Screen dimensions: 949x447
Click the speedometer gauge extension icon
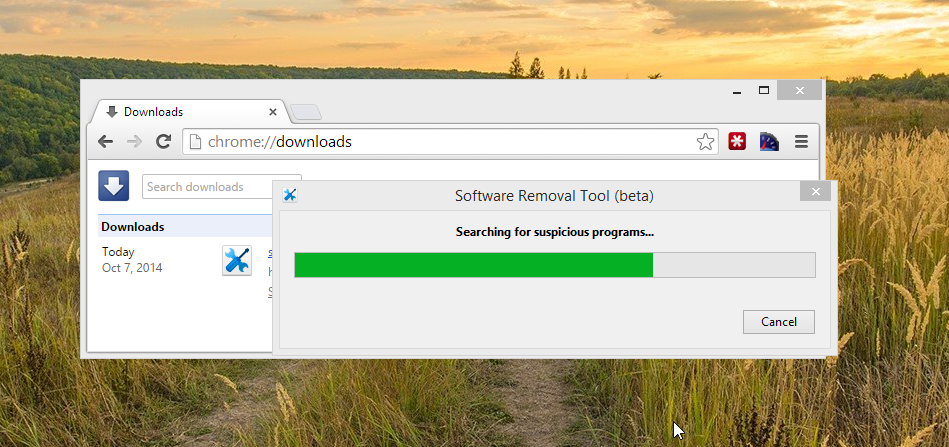point(769,141)
